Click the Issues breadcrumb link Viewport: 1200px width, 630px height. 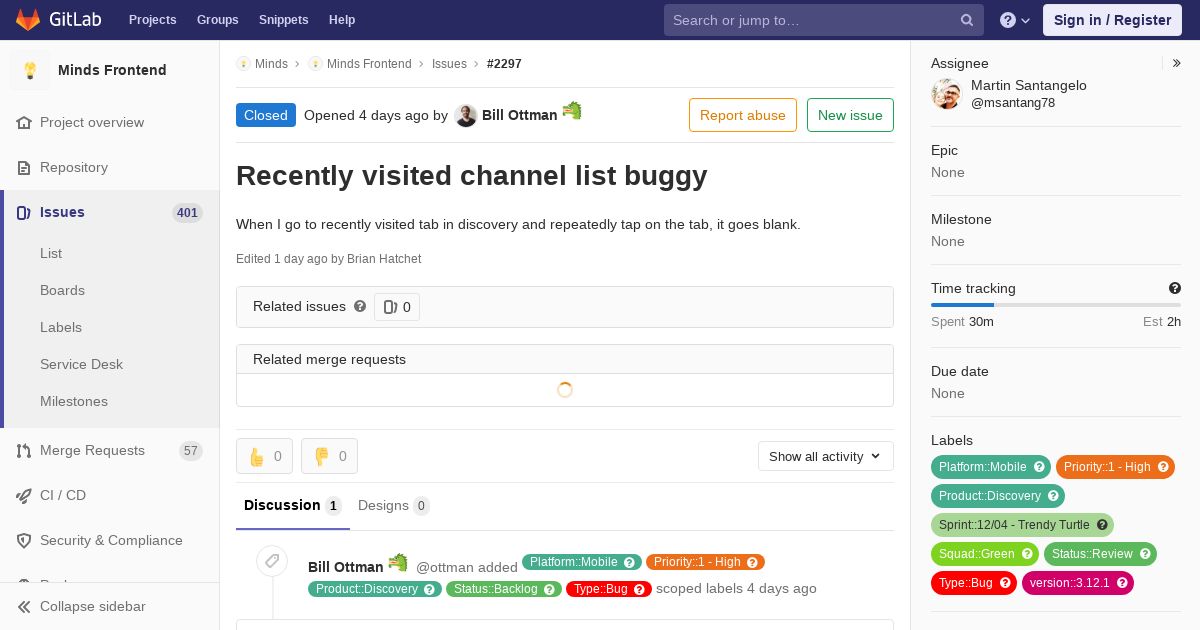point(449,64)
